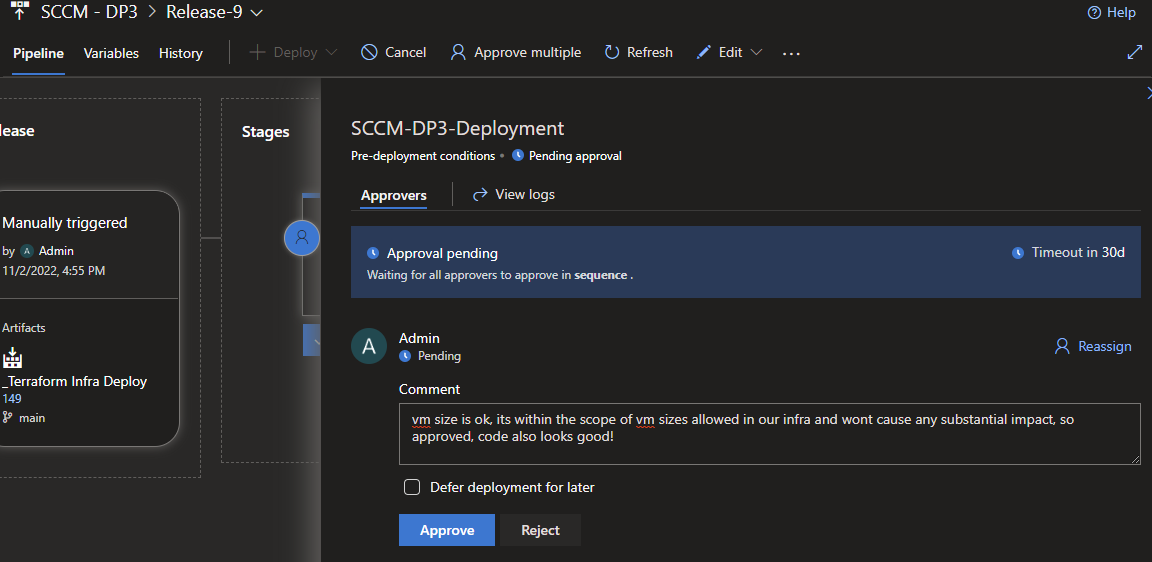Viewport: 1152px width, 562px height.
Task: Click the SCCM-DP3-Deployment panel title
Action: point(458,129)
